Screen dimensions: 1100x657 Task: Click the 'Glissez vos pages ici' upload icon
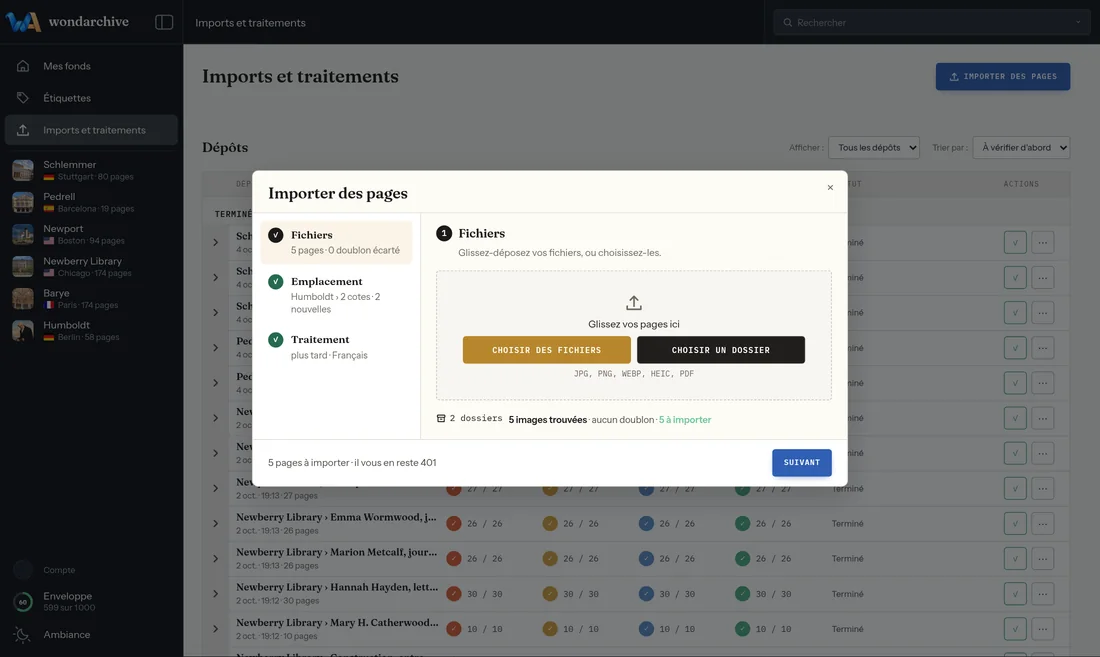(x=633, y=303)
